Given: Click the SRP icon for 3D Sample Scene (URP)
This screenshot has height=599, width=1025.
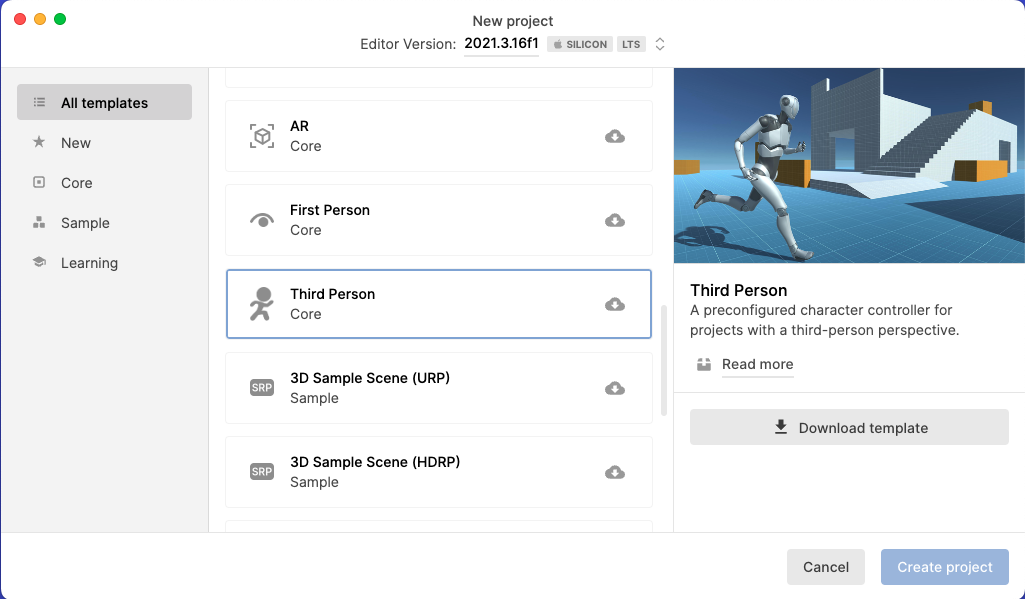Looking at the screenshot, I should [x=261, y=388].
